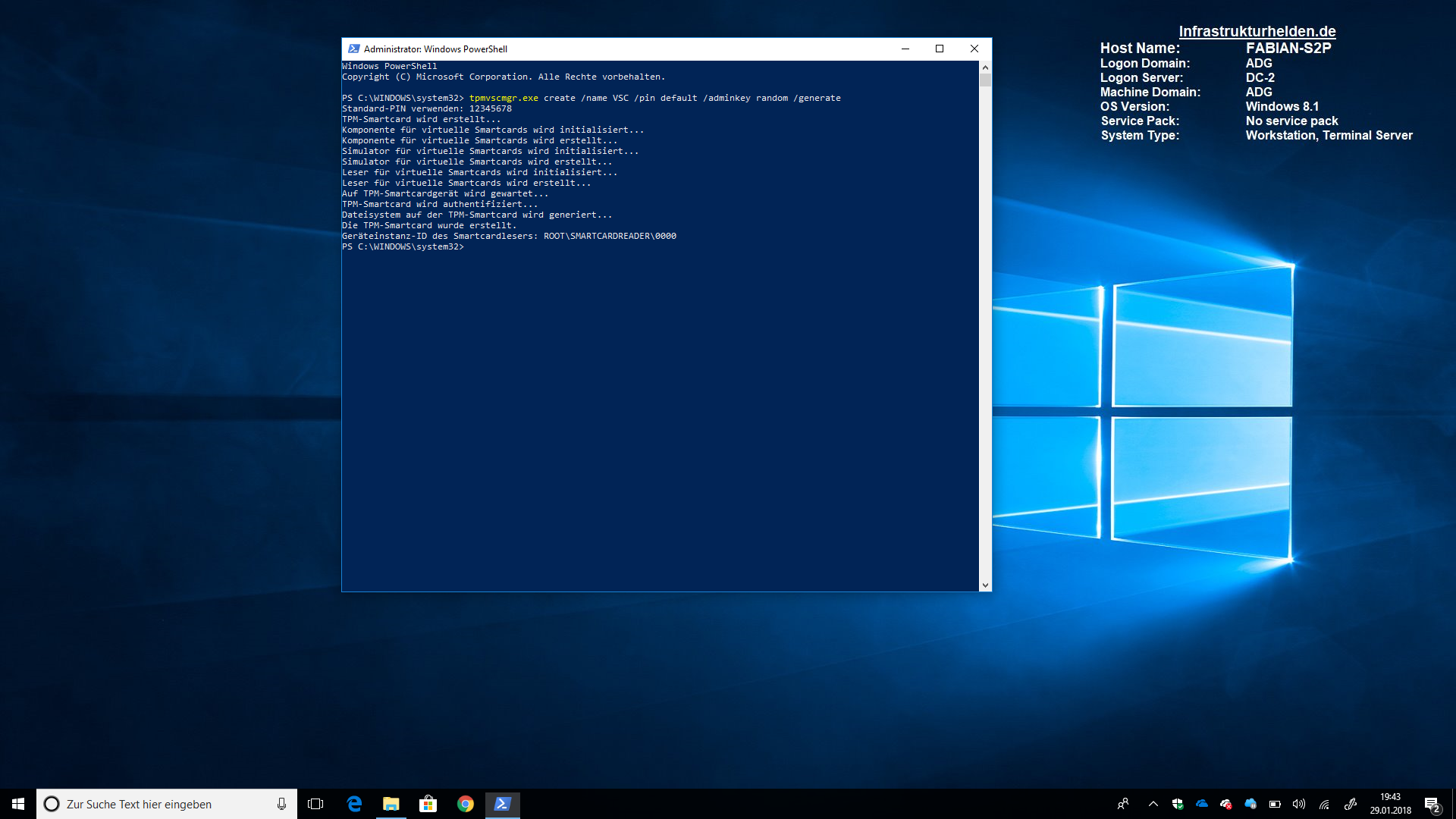
Task: Click the Copyright Microsoft Corporation line
Action: [x=504, y=77]
